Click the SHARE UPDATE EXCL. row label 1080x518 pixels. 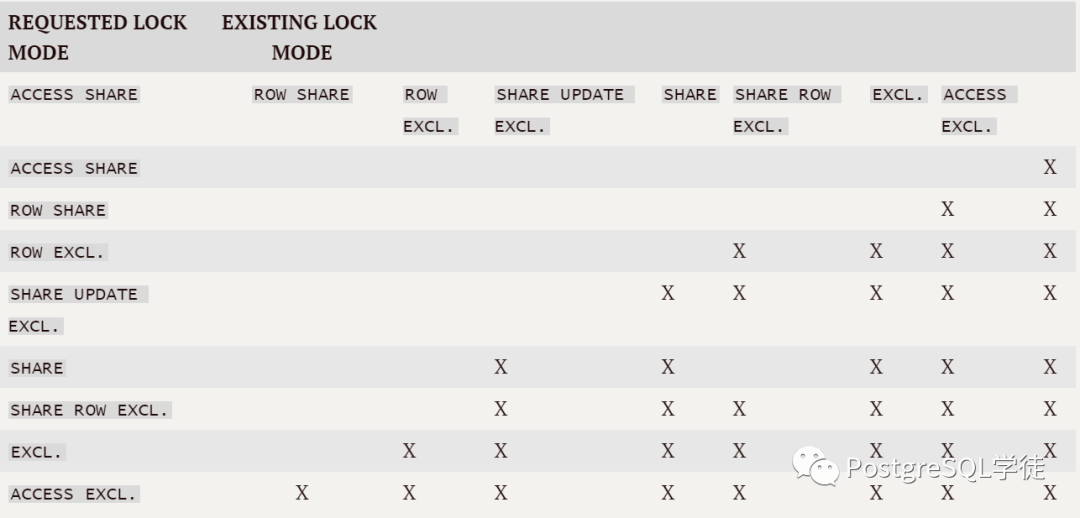tap(75, 309)
